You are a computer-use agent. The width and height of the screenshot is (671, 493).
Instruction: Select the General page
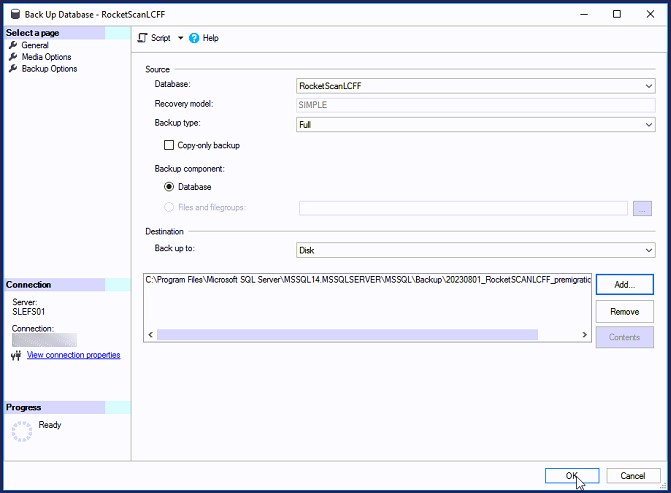(35, 45)
